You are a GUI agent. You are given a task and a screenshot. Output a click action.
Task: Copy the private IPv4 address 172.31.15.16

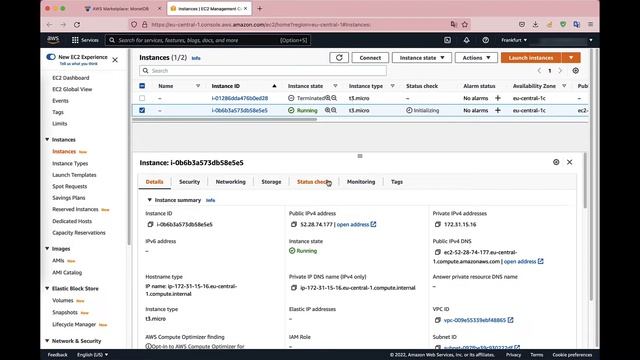click(438, 224)
